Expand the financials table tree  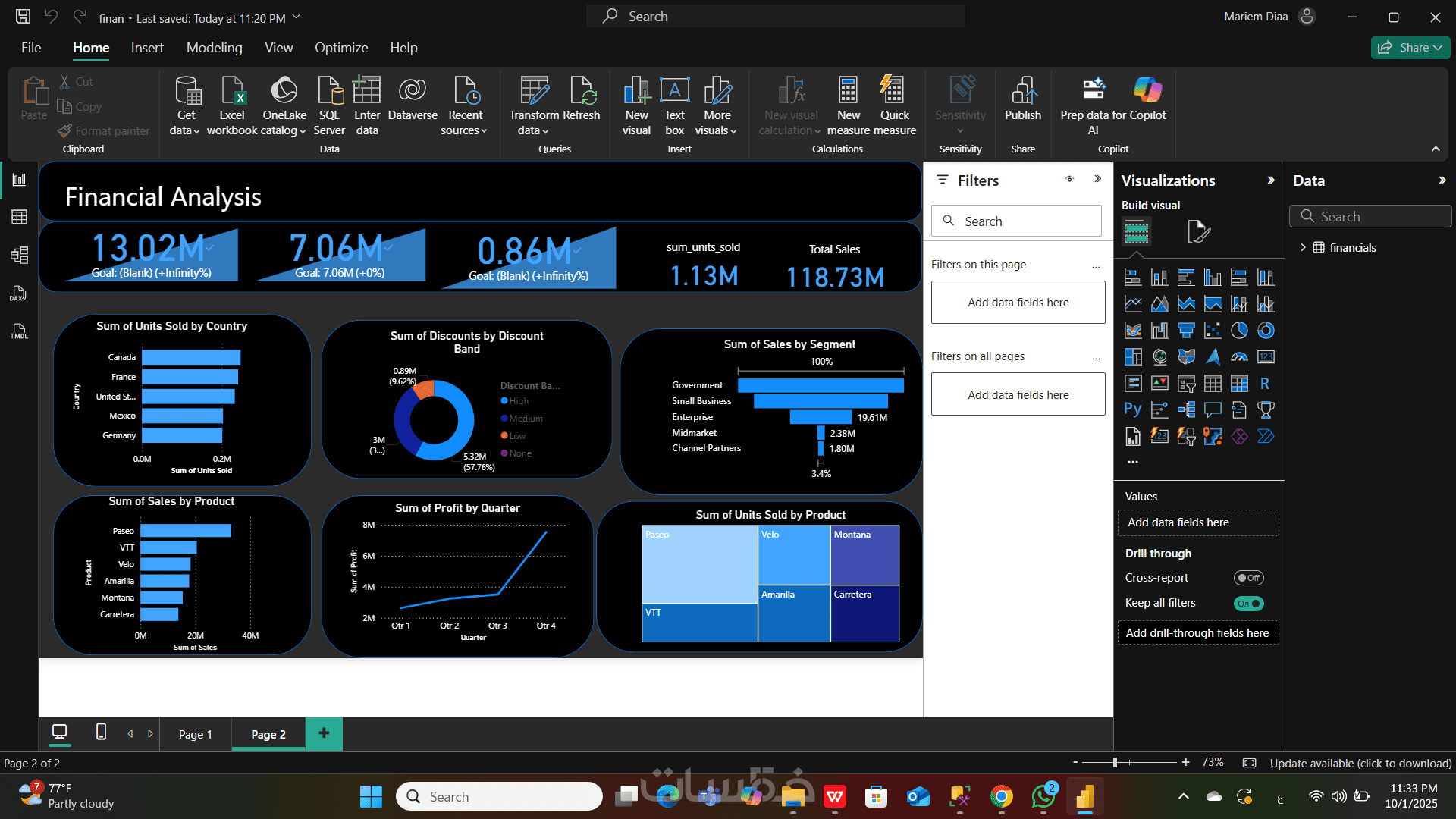pyautogui.click(x=1303, y=248)
